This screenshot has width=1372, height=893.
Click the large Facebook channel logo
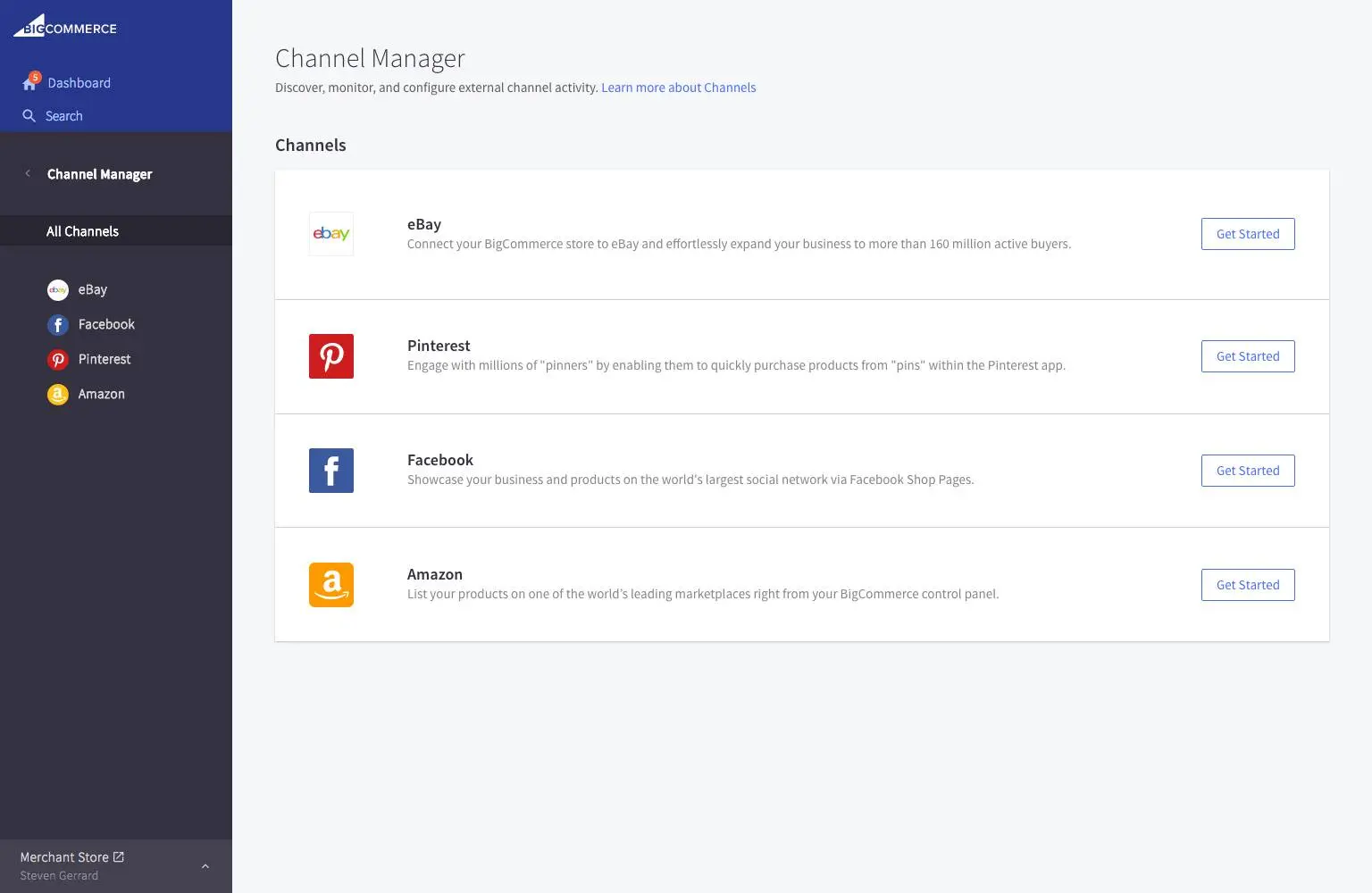pos(331,471)
